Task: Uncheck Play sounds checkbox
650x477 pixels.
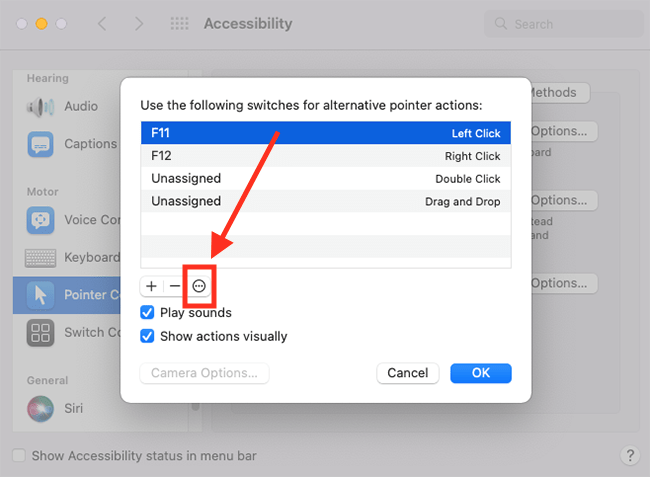Action: tap(147, 312)
